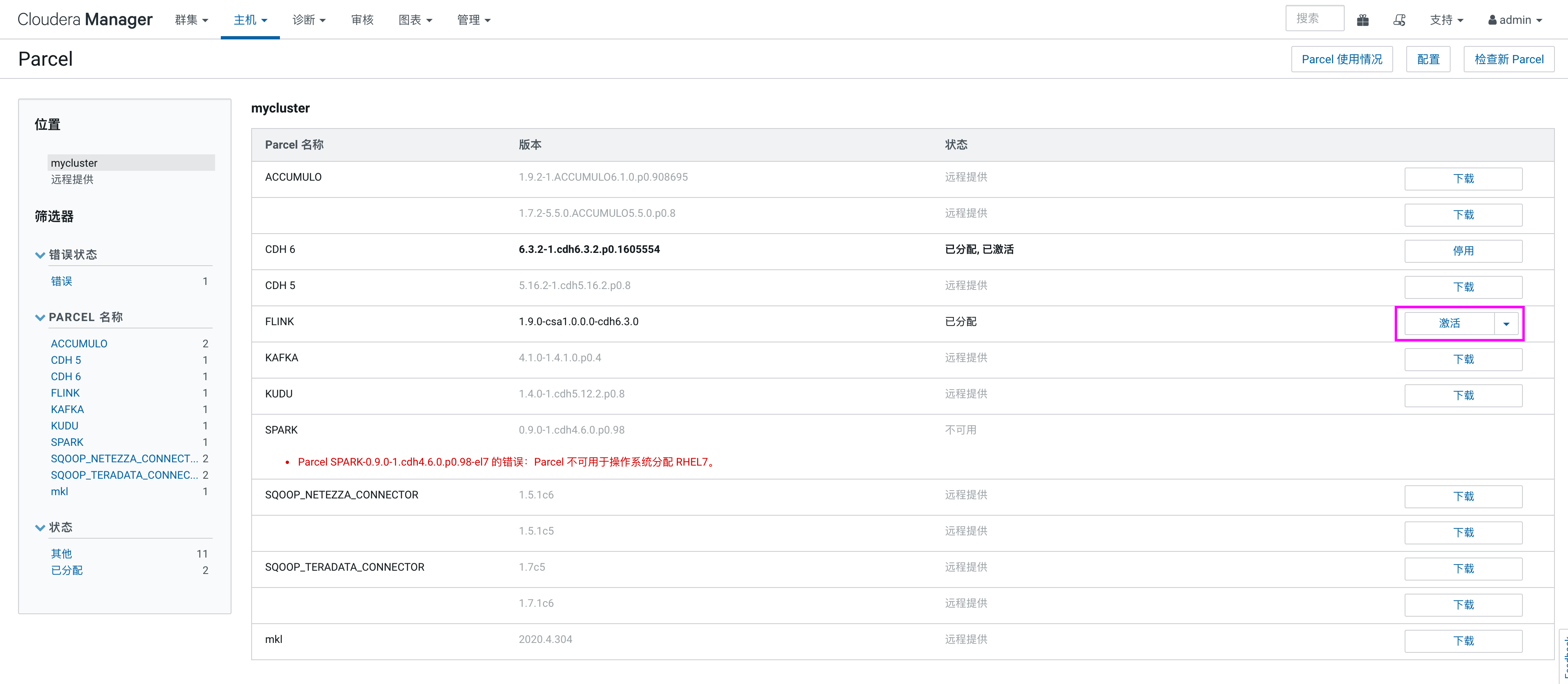Filter parcels by 错误 link
The height and width of the screenshot is (684, 1568).
(62, 281)
